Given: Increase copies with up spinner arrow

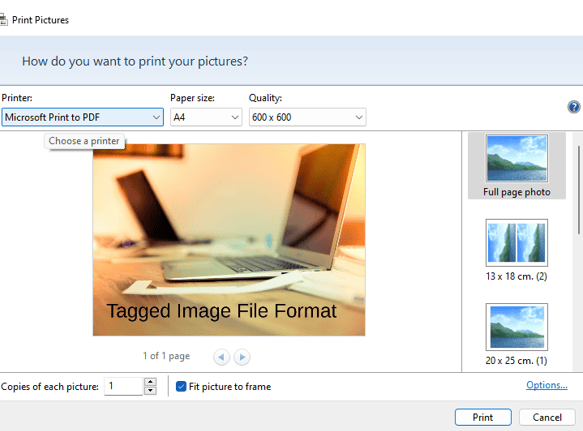Looking at the screenshot, I should [150, 382].
